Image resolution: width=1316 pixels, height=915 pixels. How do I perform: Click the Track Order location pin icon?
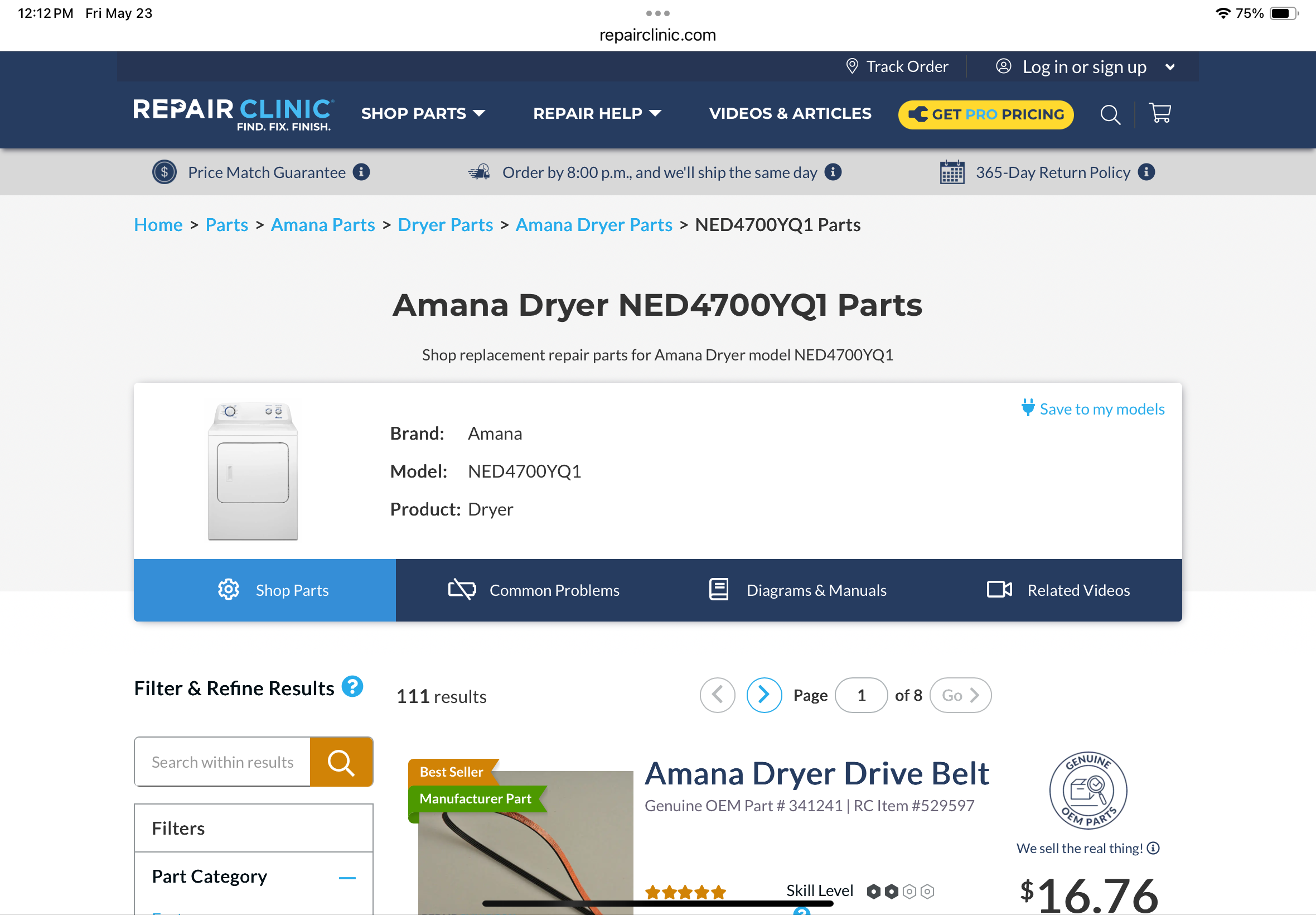tap(852, 66)
